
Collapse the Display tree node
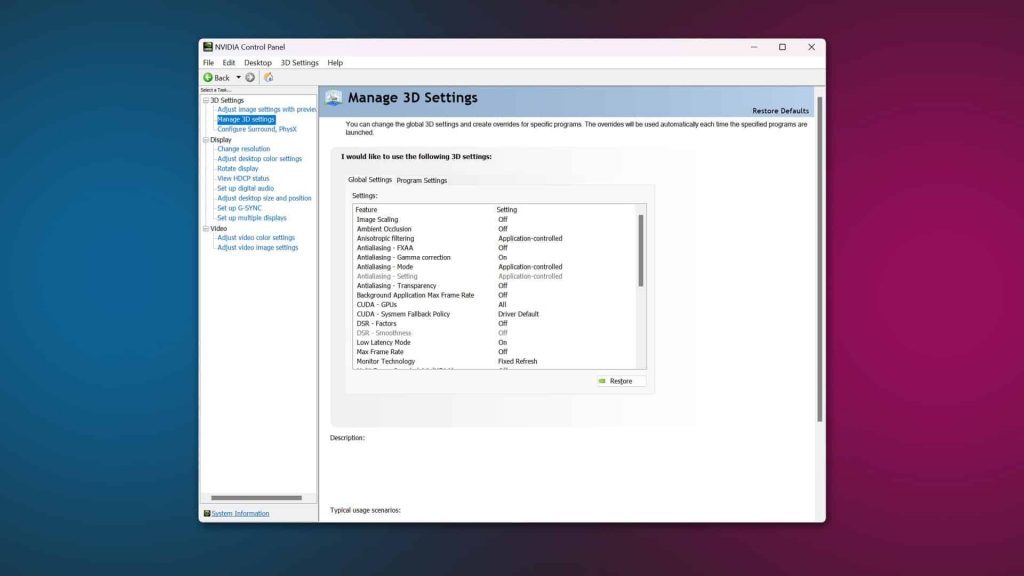[x=205, y=140]
